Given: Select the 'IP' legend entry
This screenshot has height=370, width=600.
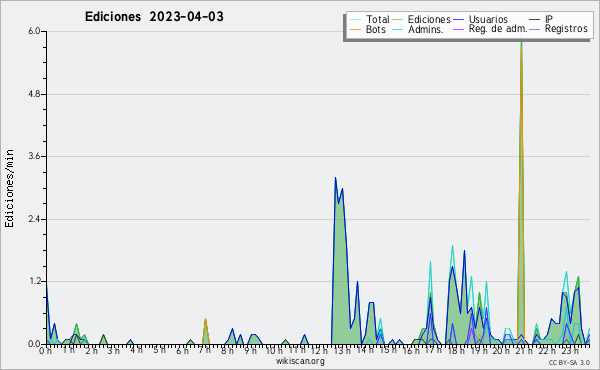Looking at the screenshot, I should coord(549,19).
